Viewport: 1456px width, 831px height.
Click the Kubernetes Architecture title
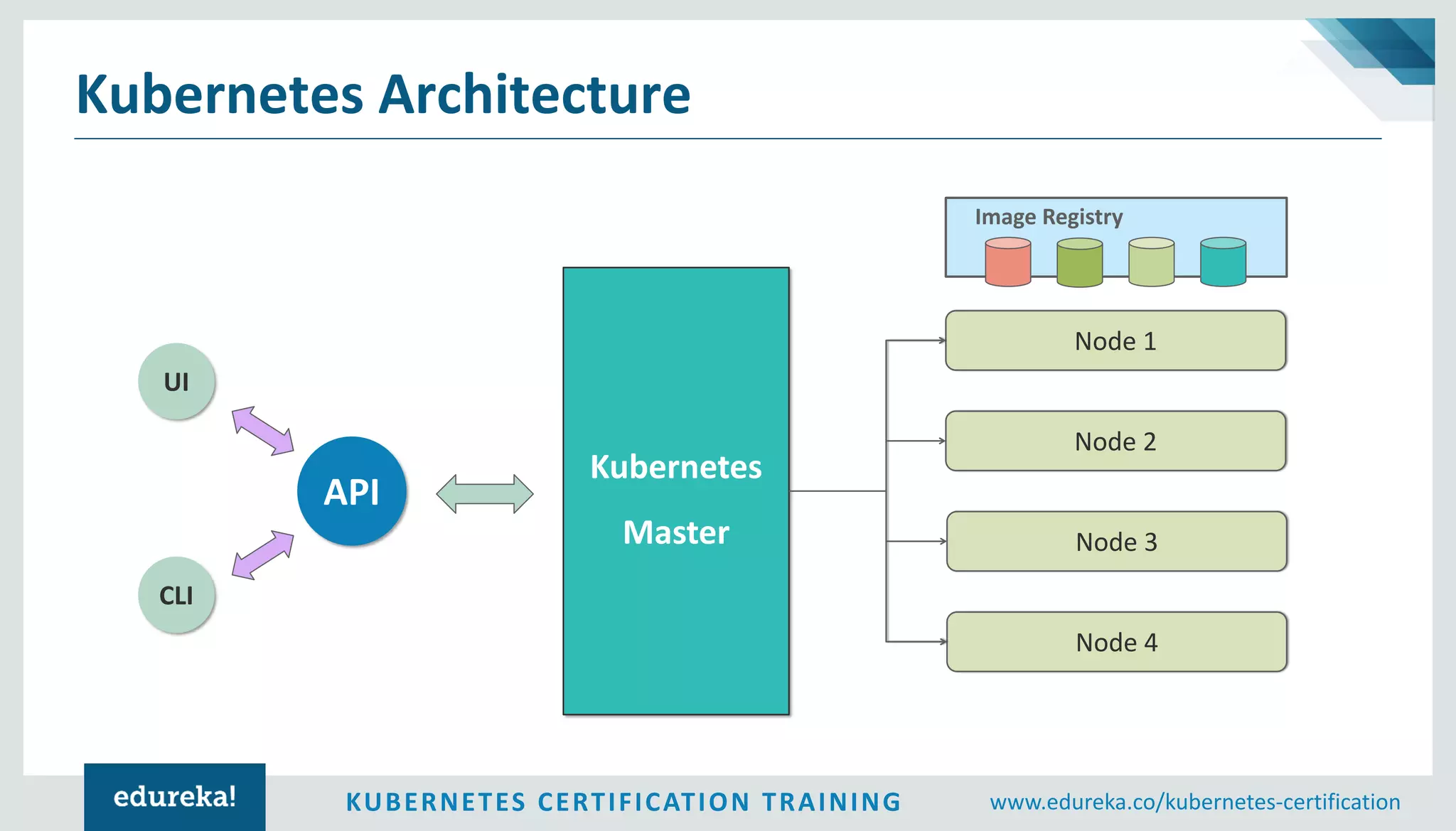pyautogui.click(x=383, y=94)
